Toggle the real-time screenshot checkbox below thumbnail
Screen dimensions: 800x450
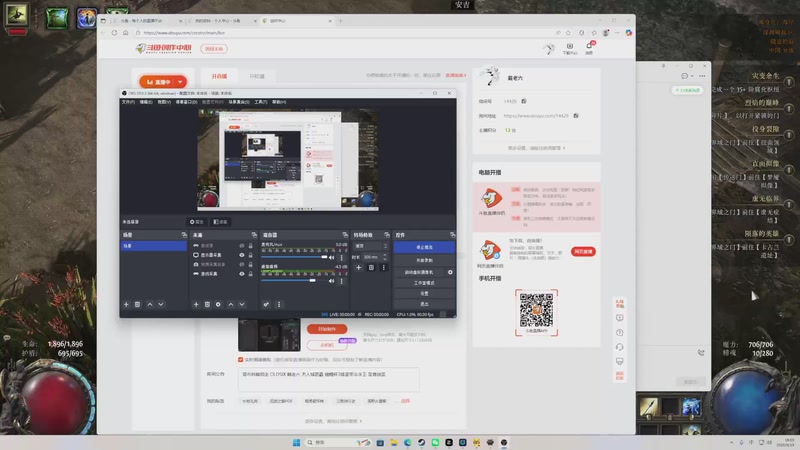pos(240,360)
